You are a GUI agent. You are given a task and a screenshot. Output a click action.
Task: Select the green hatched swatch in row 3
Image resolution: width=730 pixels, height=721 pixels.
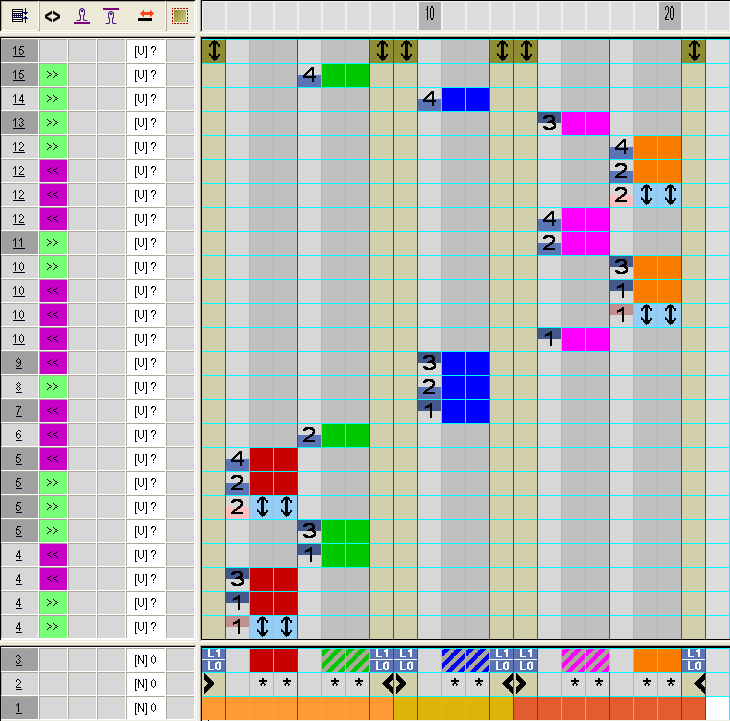click(x=345, y=660)
